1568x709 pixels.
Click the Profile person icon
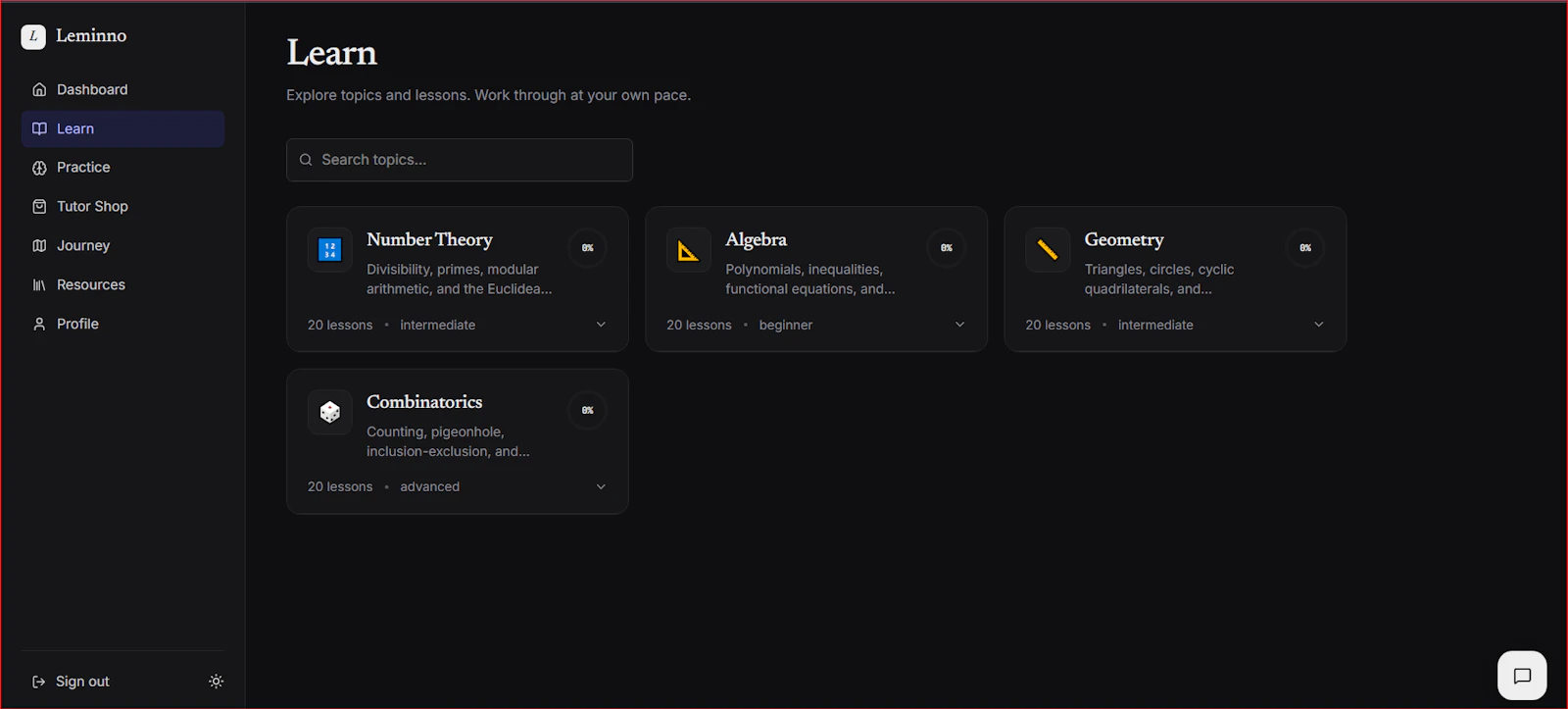pos(39,324)
